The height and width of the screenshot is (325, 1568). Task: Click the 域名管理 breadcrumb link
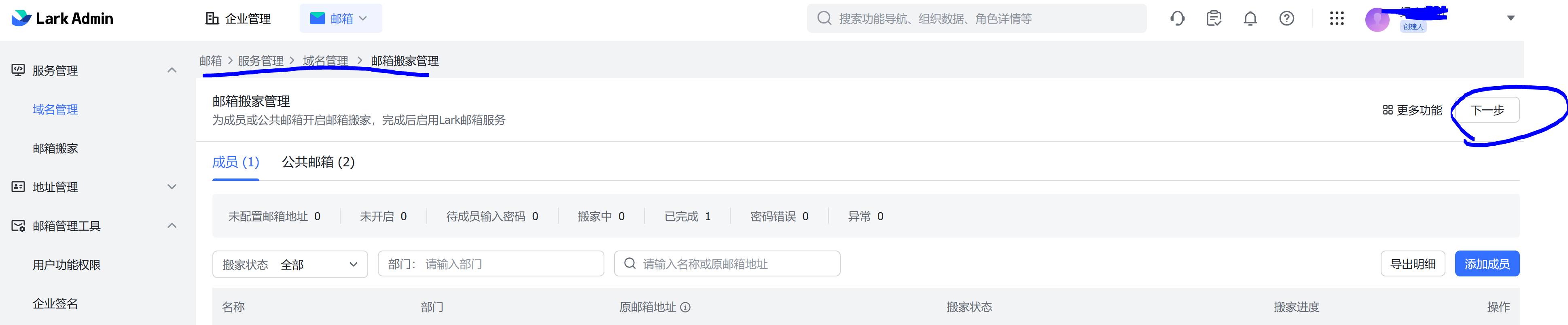326,61
